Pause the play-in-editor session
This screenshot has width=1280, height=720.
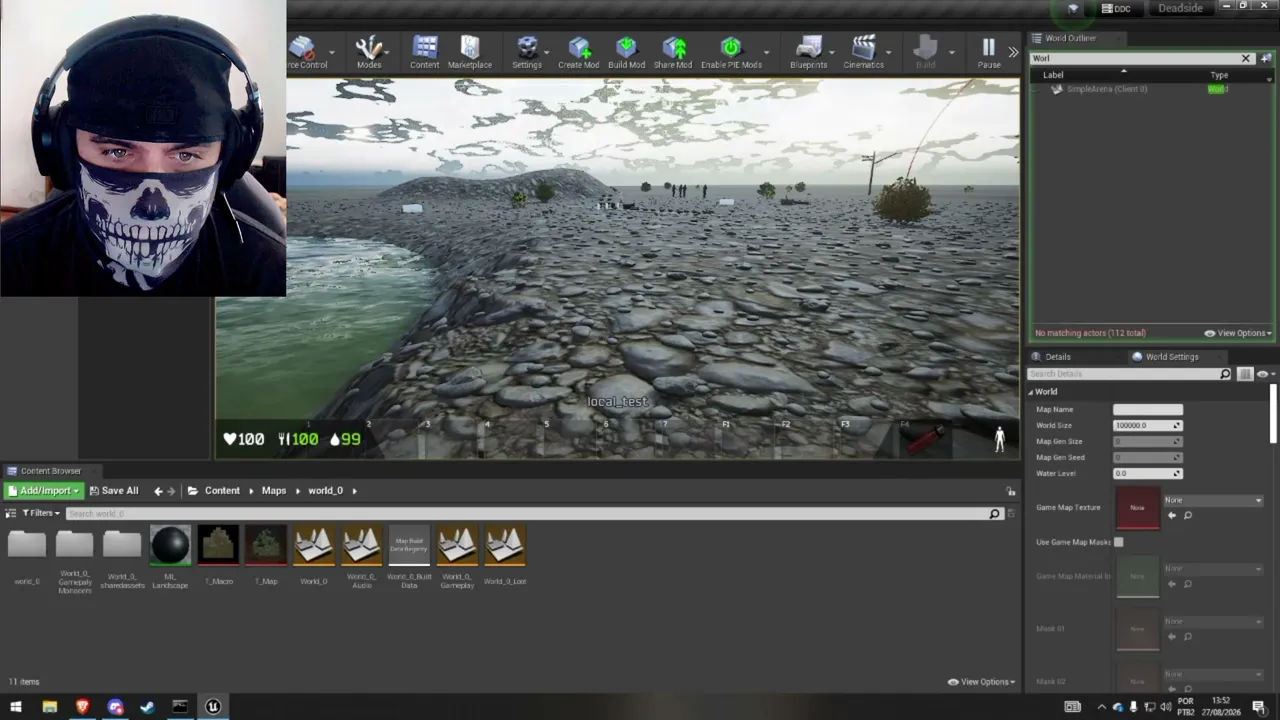[989, 52]
